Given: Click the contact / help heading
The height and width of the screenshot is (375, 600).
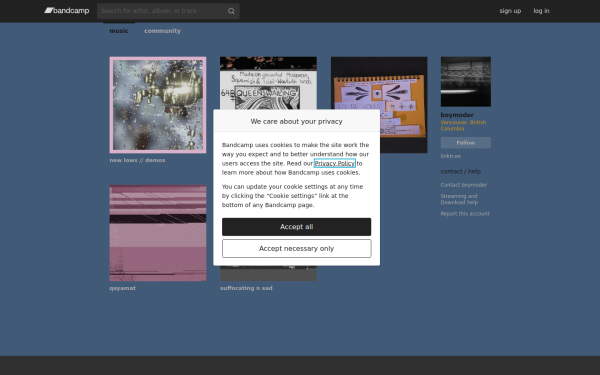Looking at the screenshot, I should [460, 171].
